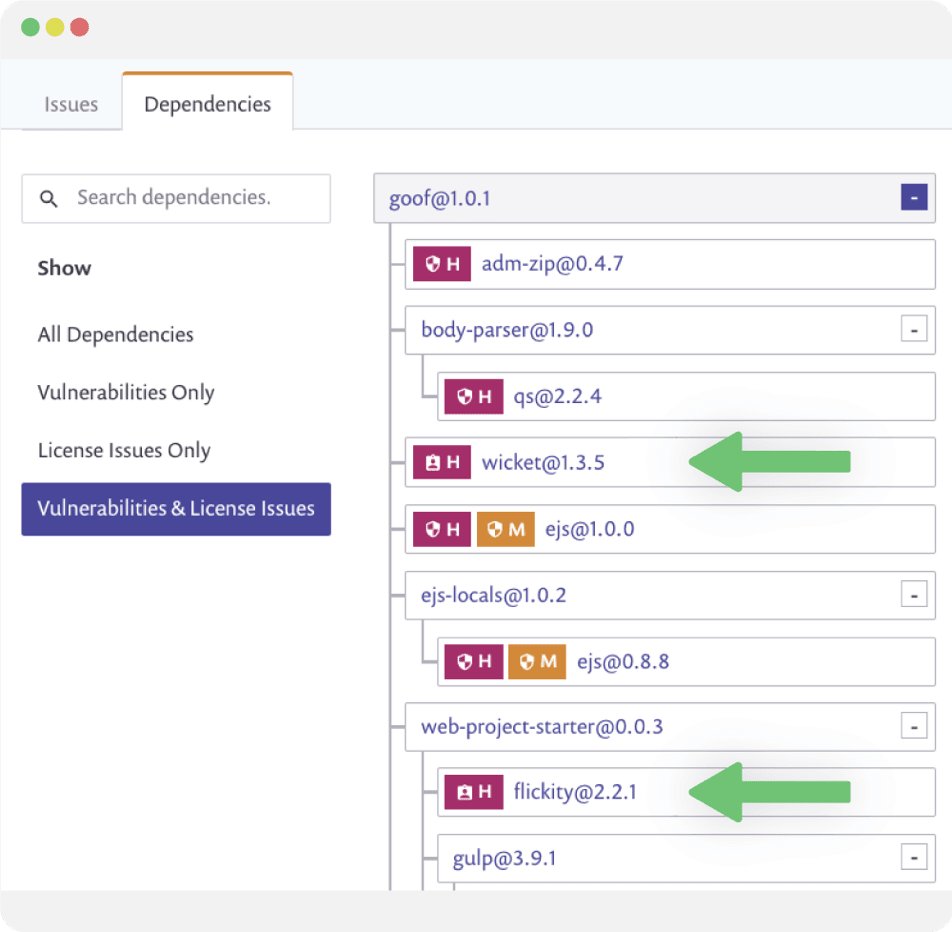Image resolution: width=952 pixels, height=932 pixels.
Task: Click high license issue badge on wicket@1.3.5
Action: tap(441, 462)
